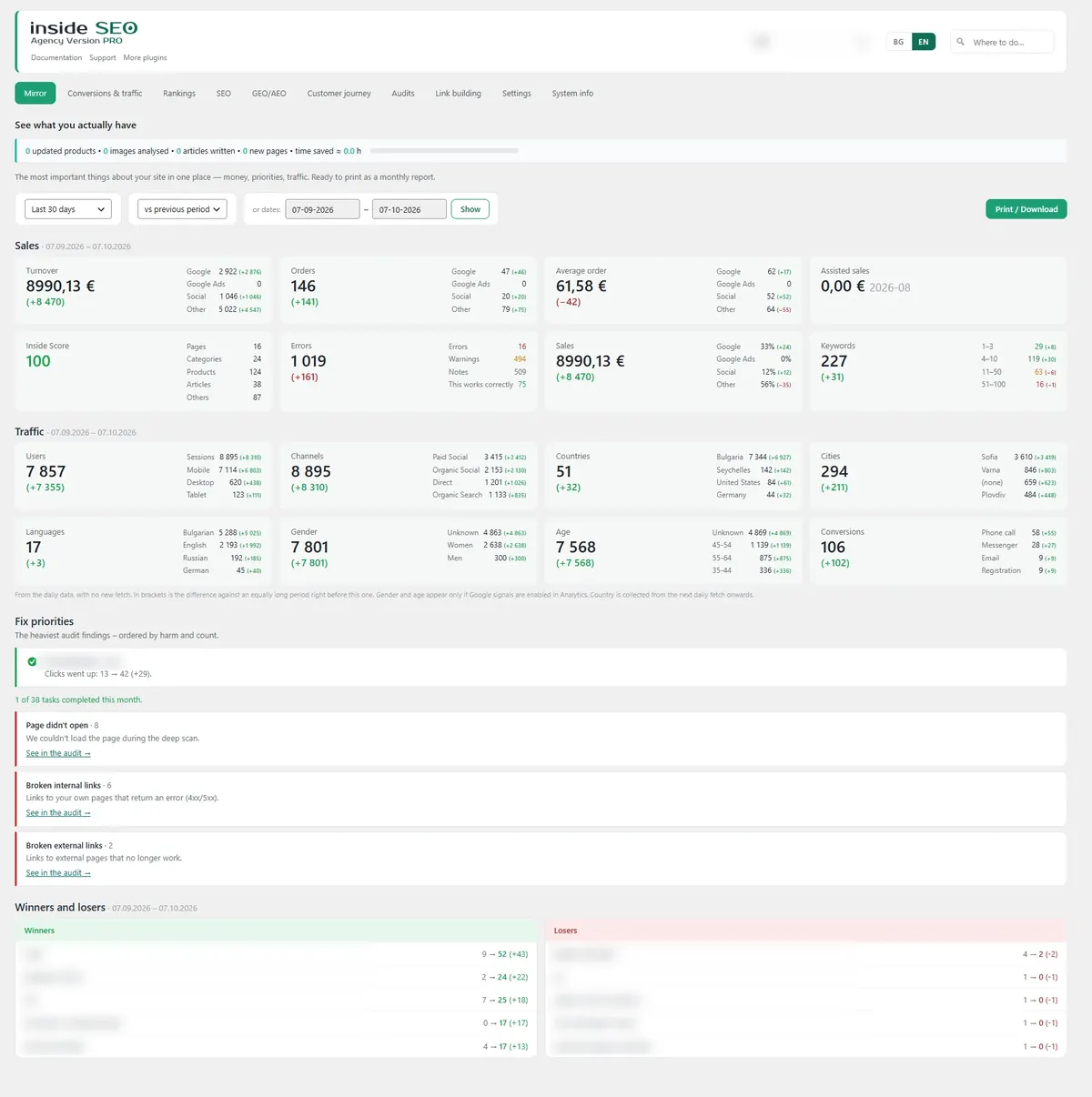Image resolution: width=1092 pixels, height=1097 pixels.
Task: Click the Inside Score value 100
Action: coord(38,361)
